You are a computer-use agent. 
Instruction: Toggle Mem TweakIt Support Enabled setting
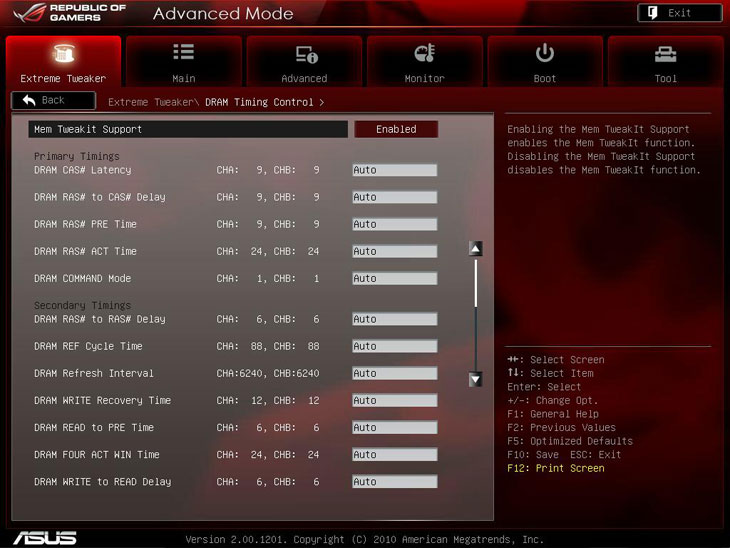395,129
